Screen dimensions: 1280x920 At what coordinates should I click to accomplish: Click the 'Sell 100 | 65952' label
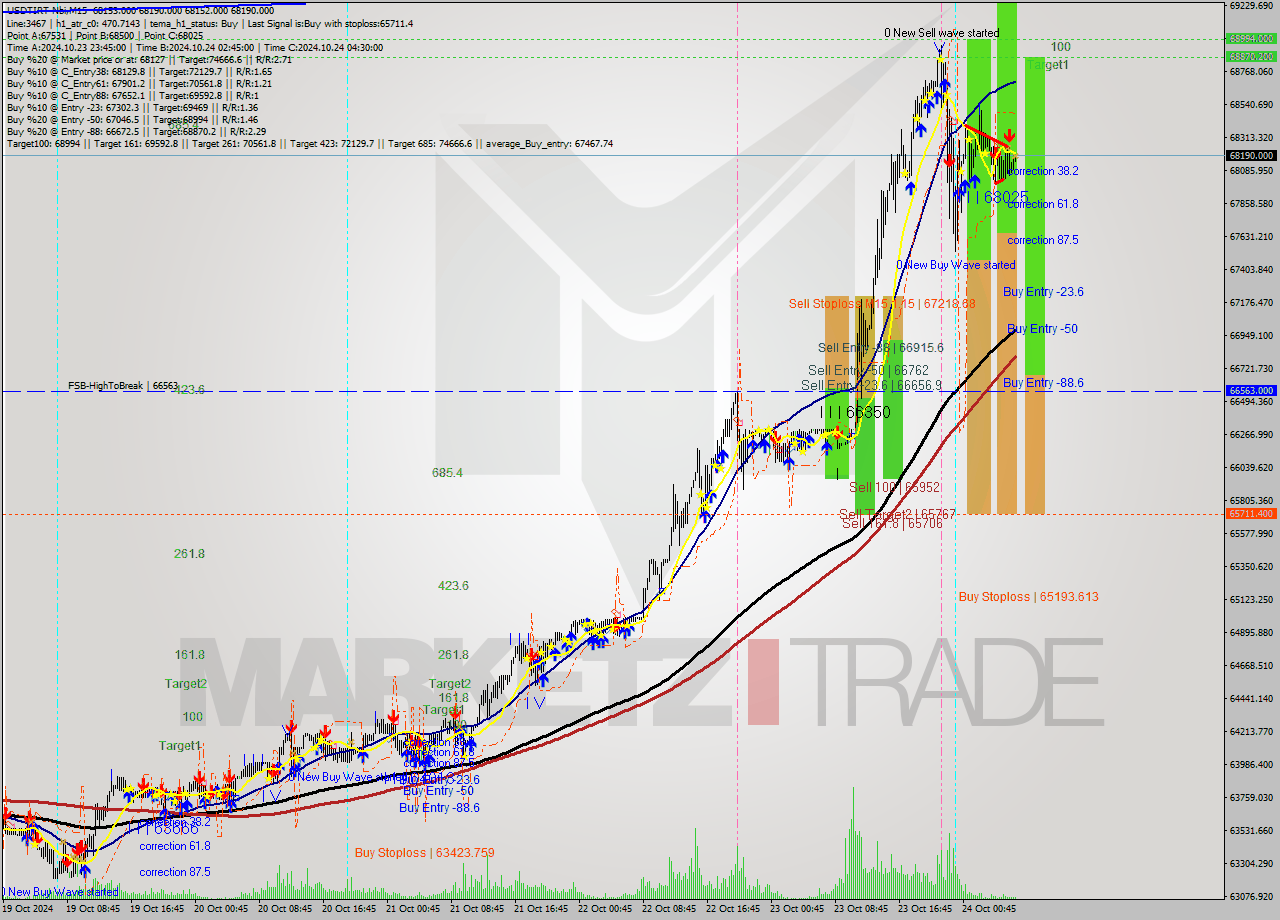[x=895, y=487]
